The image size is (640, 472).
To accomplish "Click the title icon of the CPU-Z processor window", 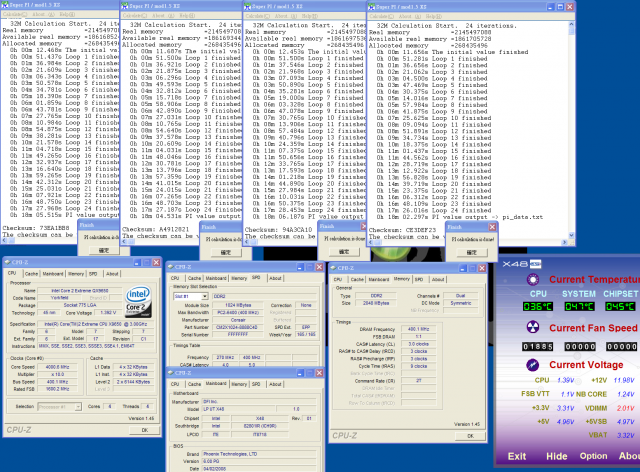I will 8,262.
